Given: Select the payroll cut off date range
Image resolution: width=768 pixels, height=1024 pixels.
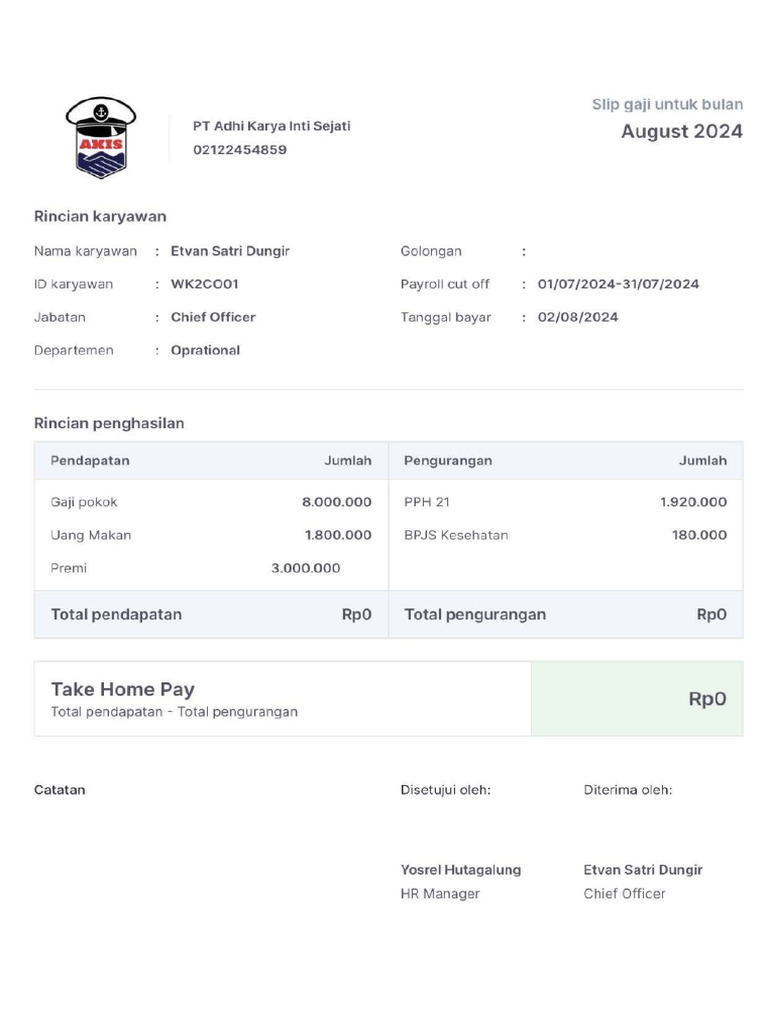Looking at the screenshot, I should tap(618, 284).
